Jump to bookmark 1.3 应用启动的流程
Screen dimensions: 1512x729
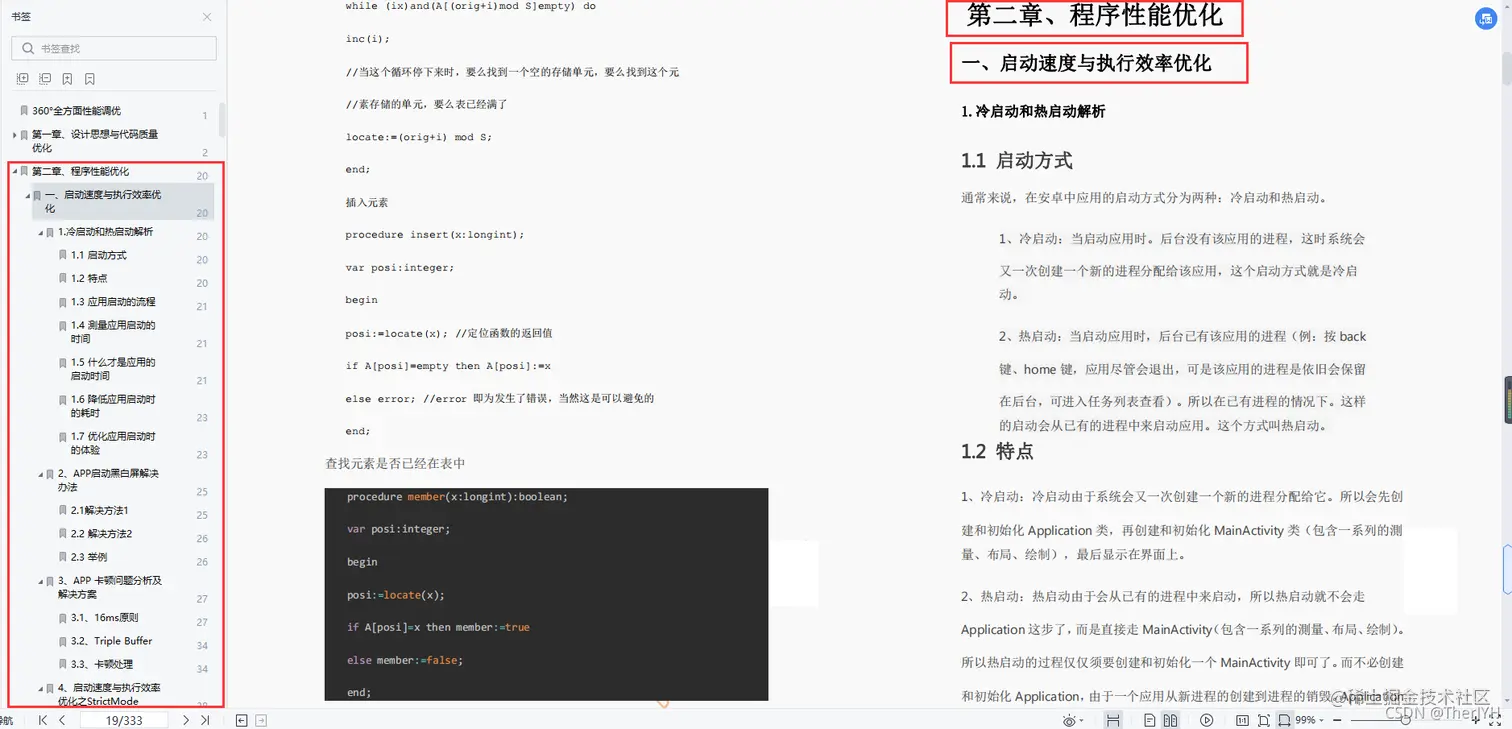(113, 301)
